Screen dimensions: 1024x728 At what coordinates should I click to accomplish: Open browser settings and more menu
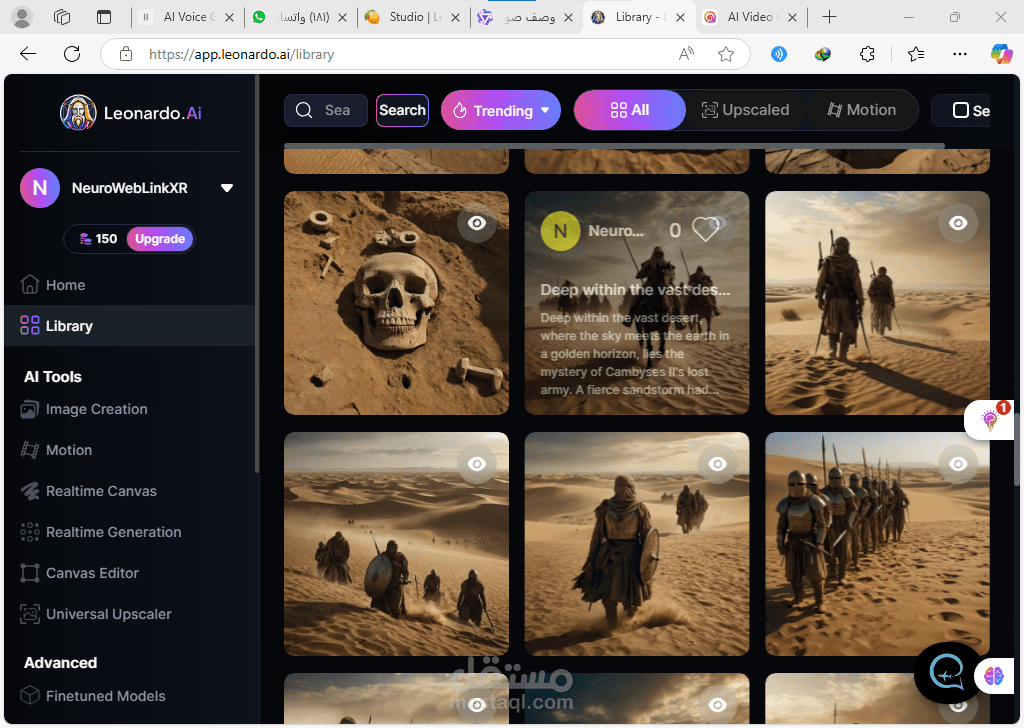pos(959,54)
